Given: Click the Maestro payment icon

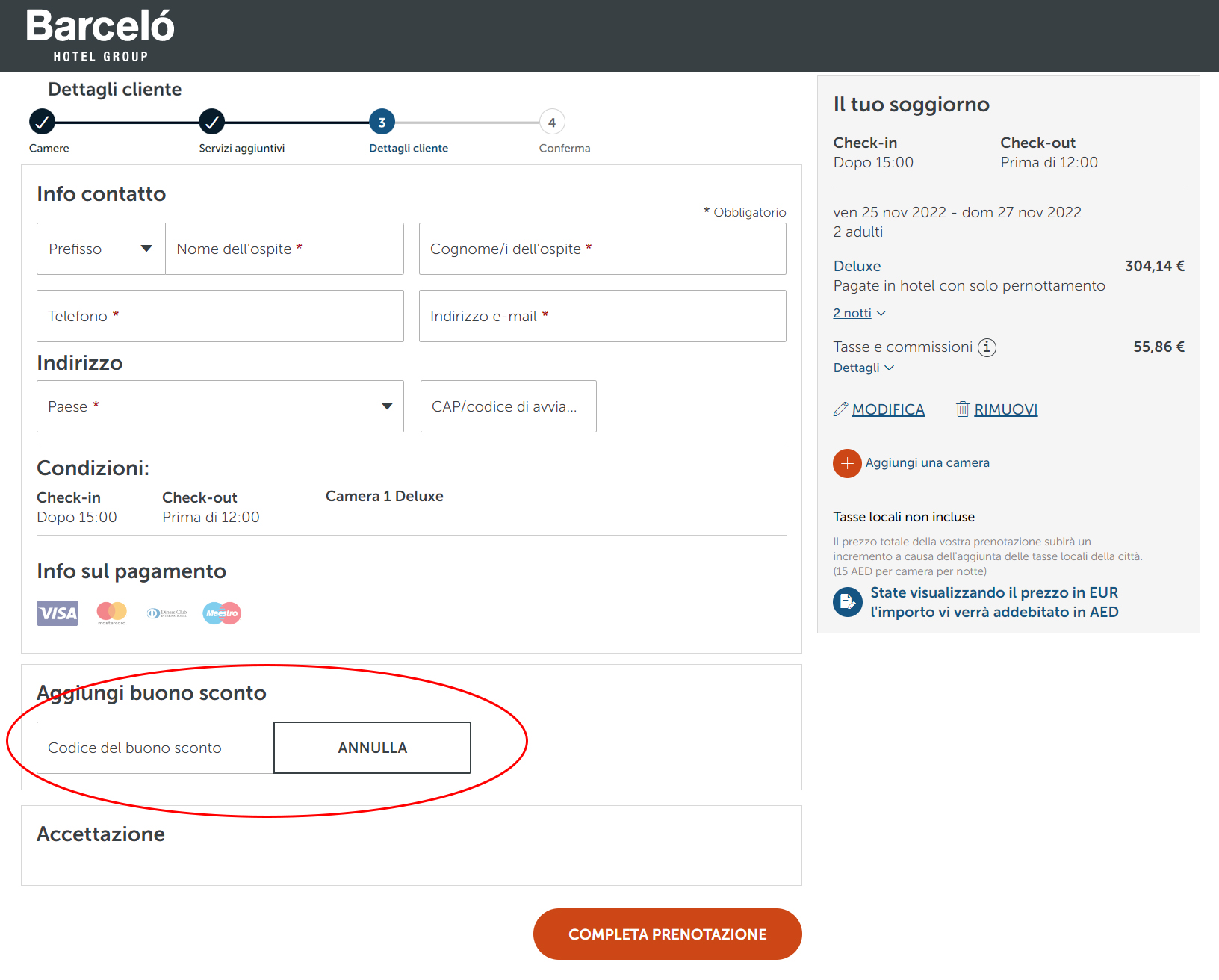Looking at the screenshot, I should pos(222,613).
